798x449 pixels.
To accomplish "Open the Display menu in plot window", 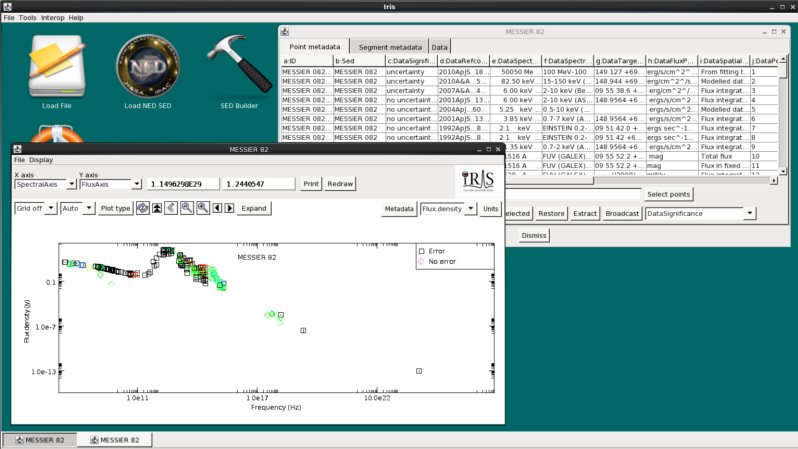I will 41,160.
